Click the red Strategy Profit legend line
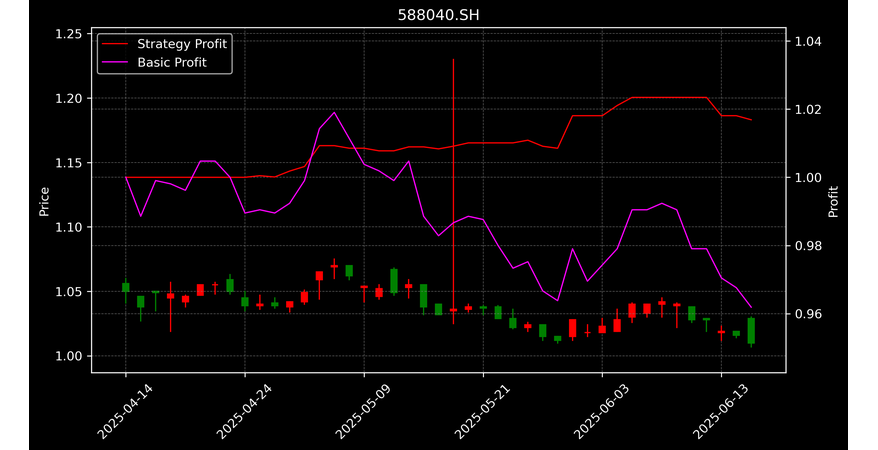Viewport: 878px width, 450px height. 116,44
